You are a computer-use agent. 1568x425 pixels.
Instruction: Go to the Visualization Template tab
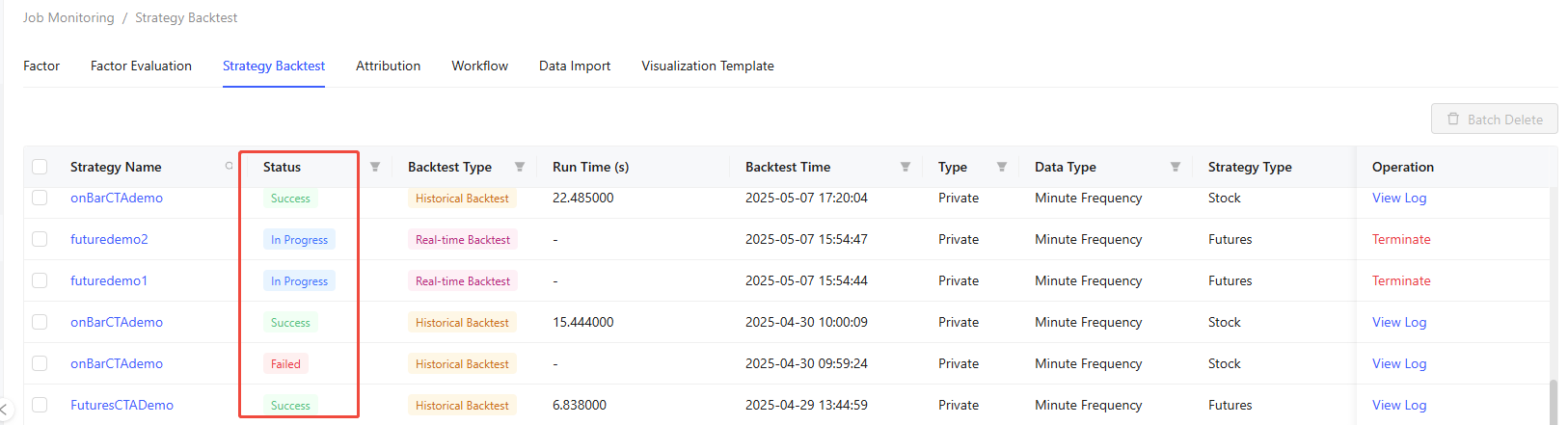click(707, 66)
